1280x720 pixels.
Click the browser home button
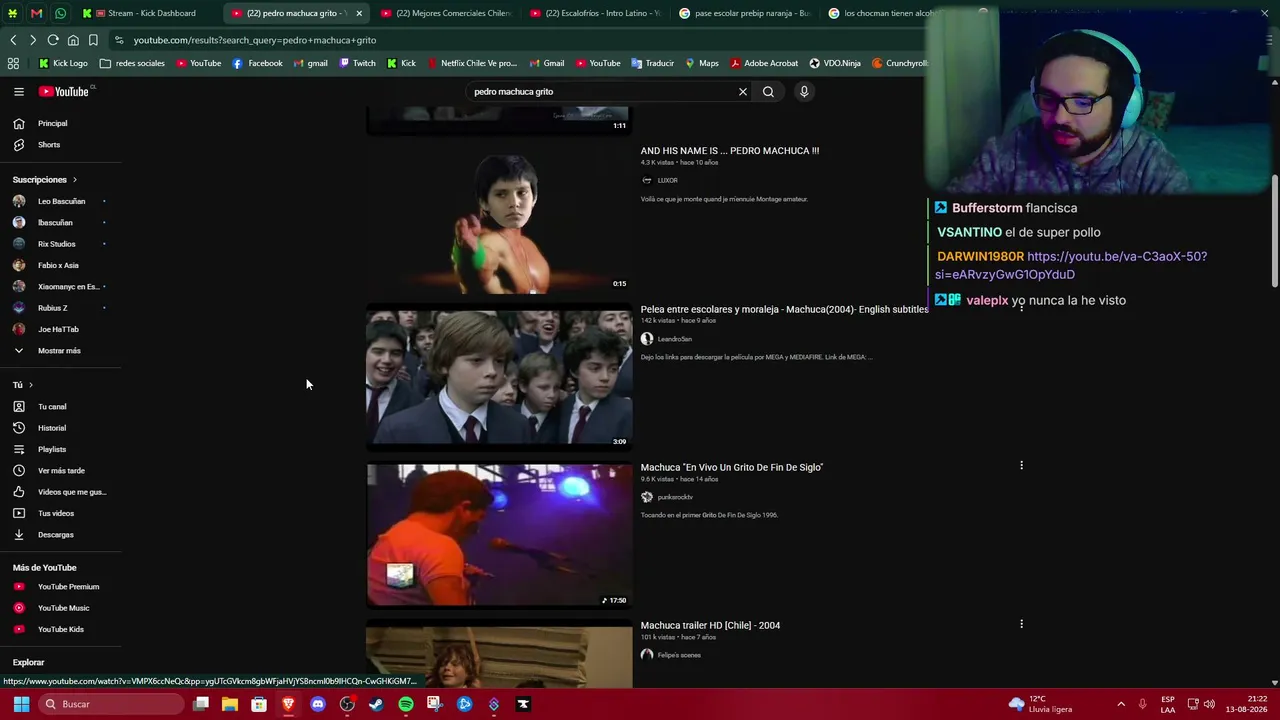[x=73, y=40]
